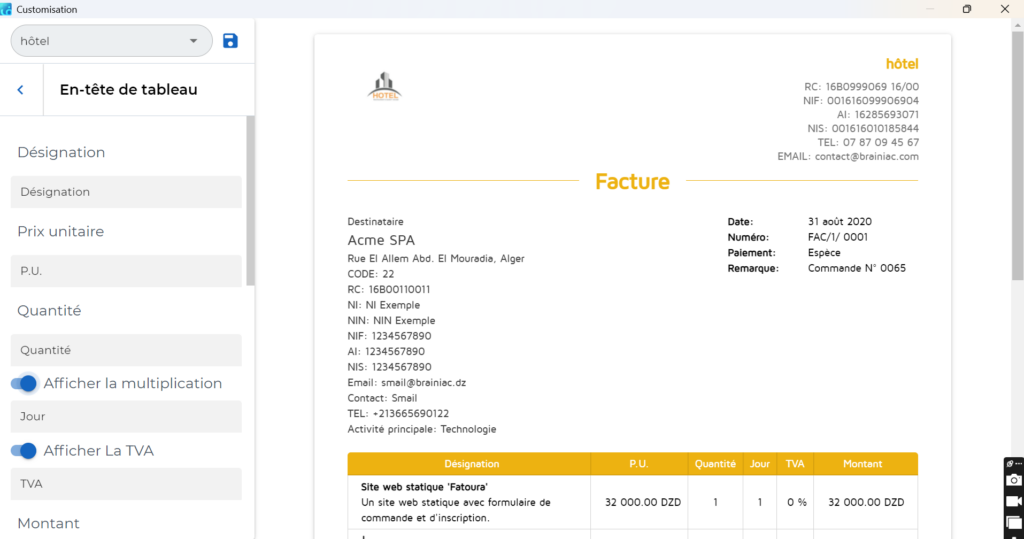This screenshot has width=1024, height=539.
Task: Click the Montant column header in invoice table
Action: click(x=862, y=464)
